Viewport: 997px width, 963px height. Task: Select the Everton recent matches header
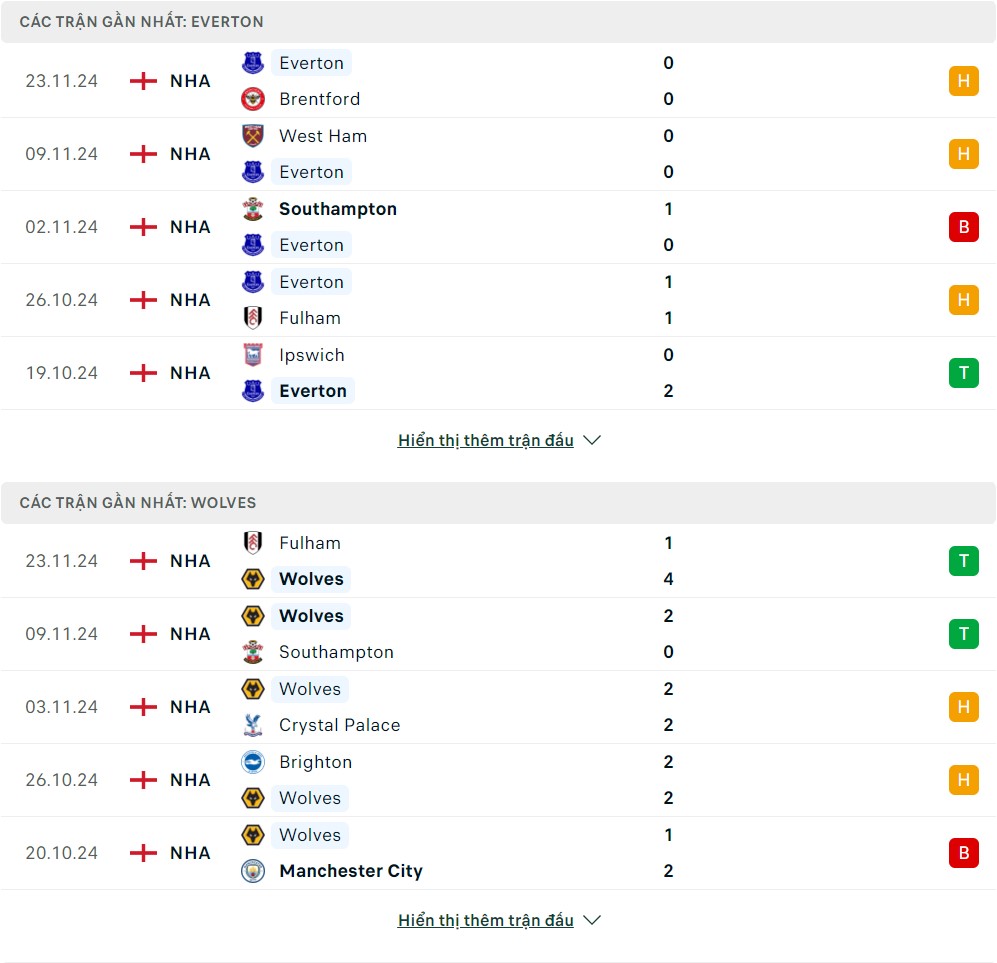pos(141,21)
